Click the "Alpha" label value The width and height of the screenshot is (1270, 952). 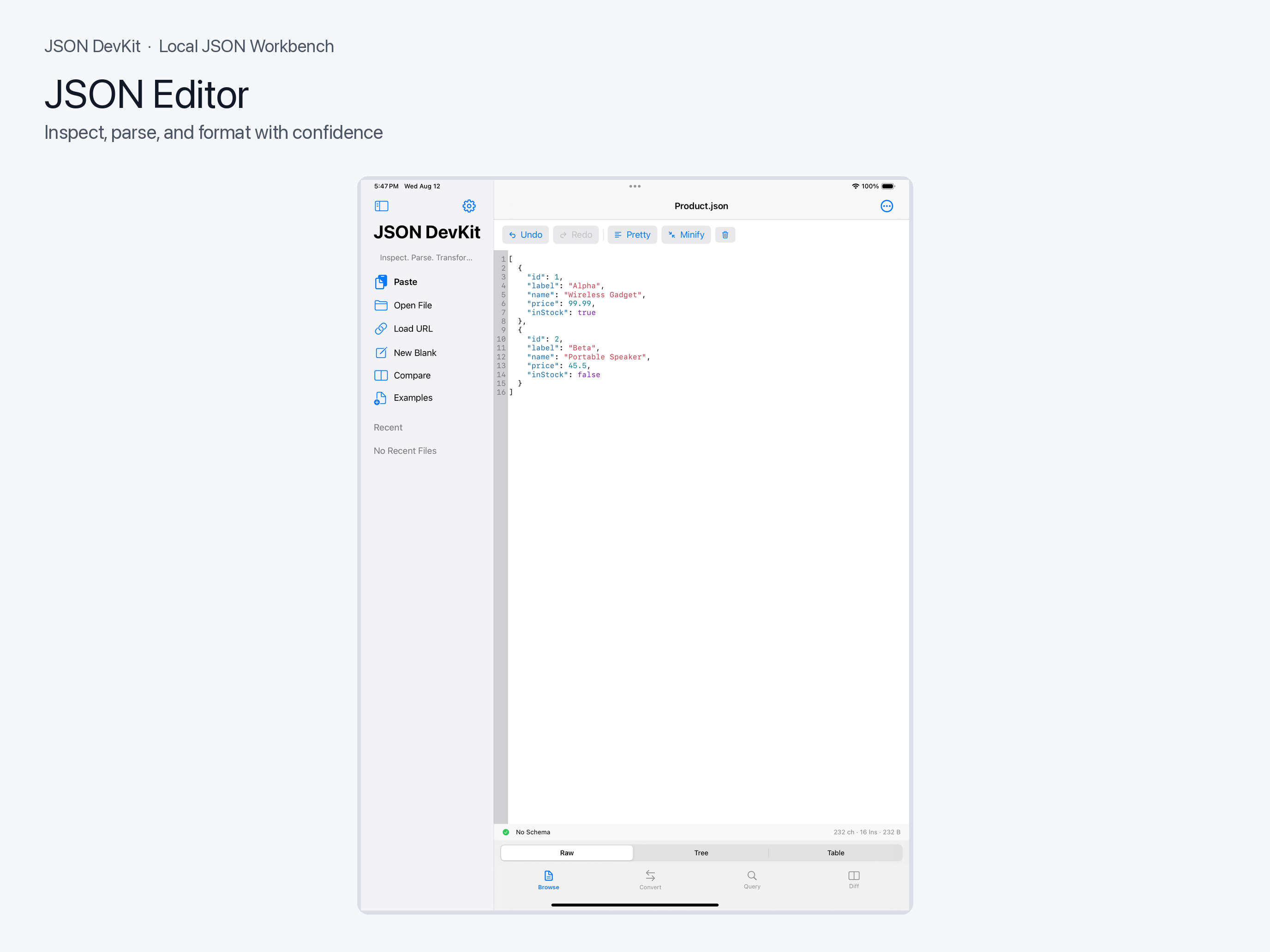(x=584, y=286)
